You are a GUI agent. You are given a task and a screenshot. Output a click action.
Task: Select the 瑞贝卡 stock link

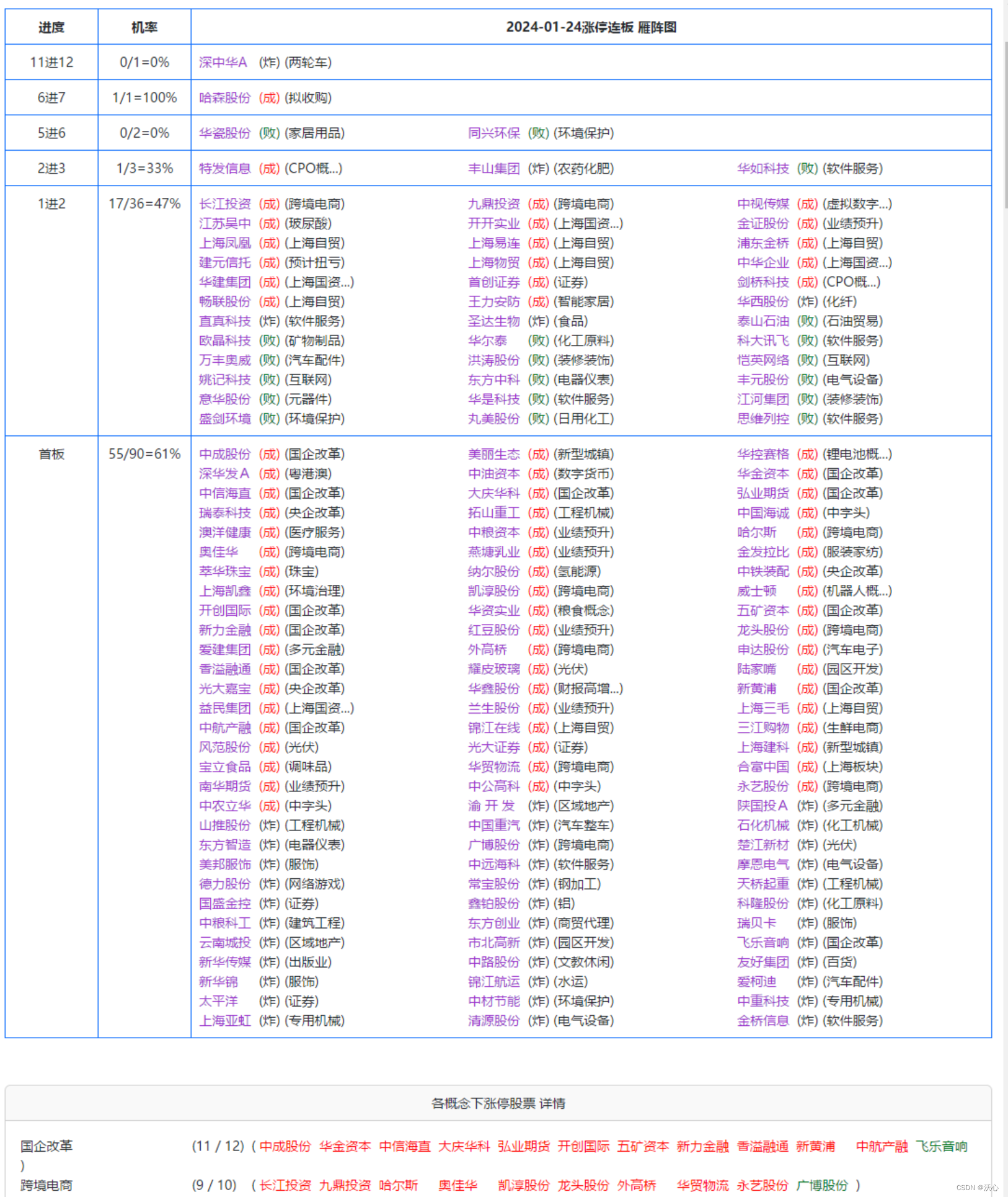pos(756,923)
